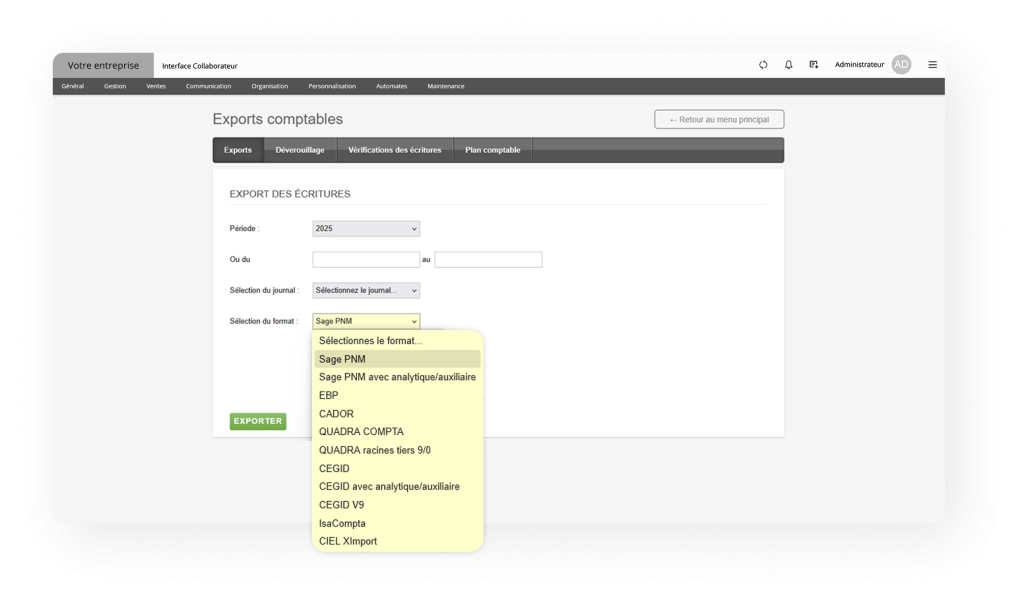Image resolution: width=1024 pixels, height=602 pixels.
Task: Choose EBP from the format list
Action: [329, 396]
